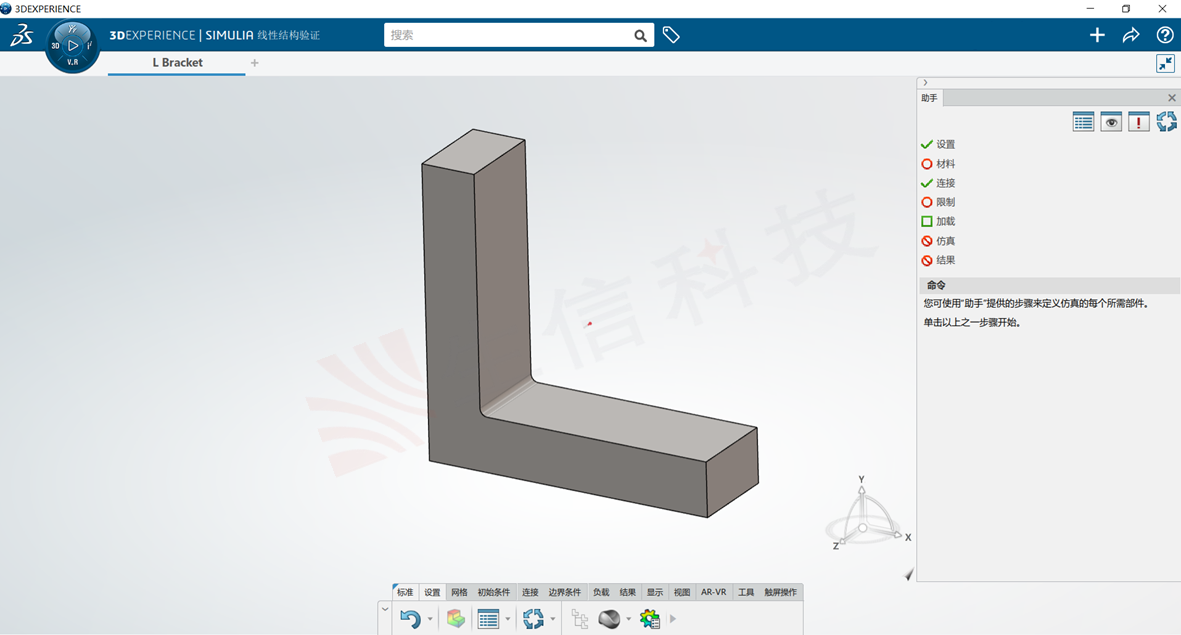
Task: Toggle the eye visibility icon in assistant panel
Action: [x=1111, y=122]
